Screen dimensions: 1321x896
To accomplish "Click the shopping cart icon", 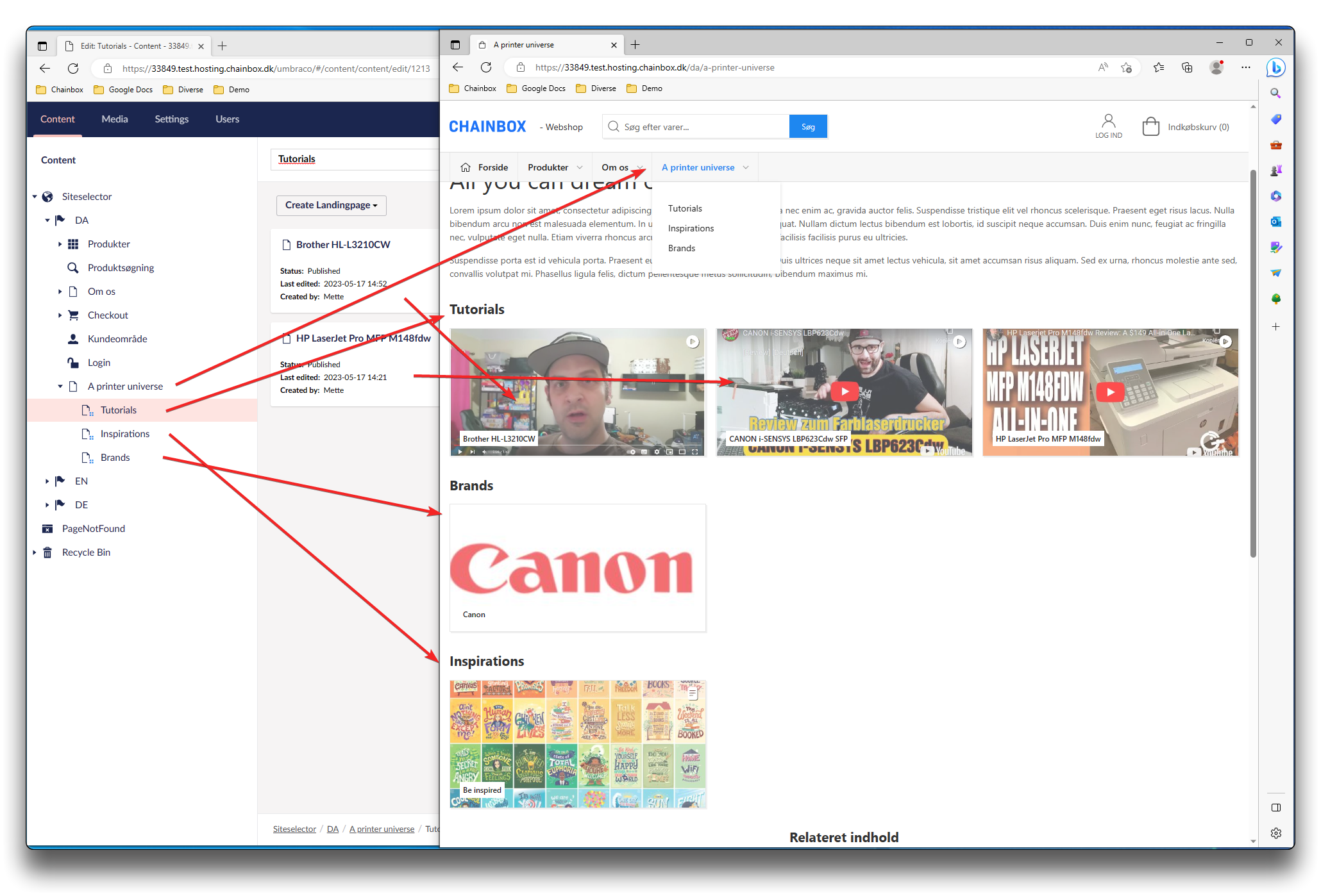I will click(x=1150, y=126).
